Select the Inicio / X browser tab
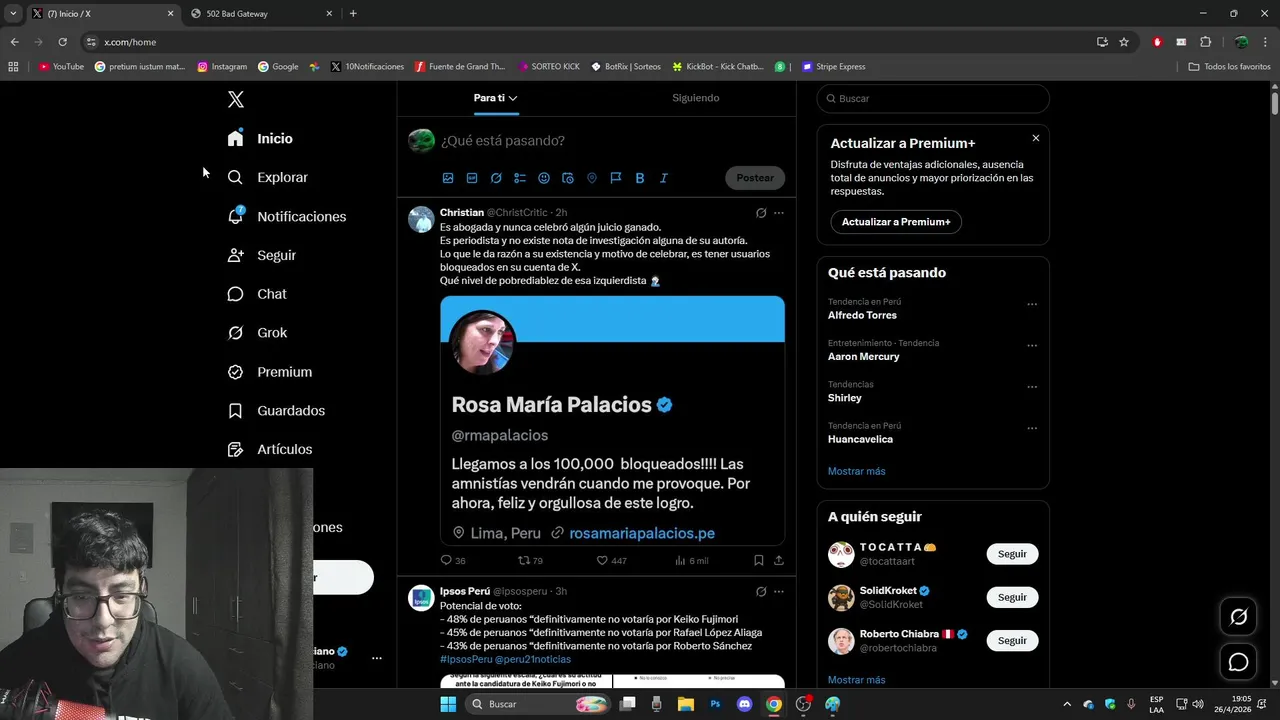1280x720 pixels. point(102,14)
